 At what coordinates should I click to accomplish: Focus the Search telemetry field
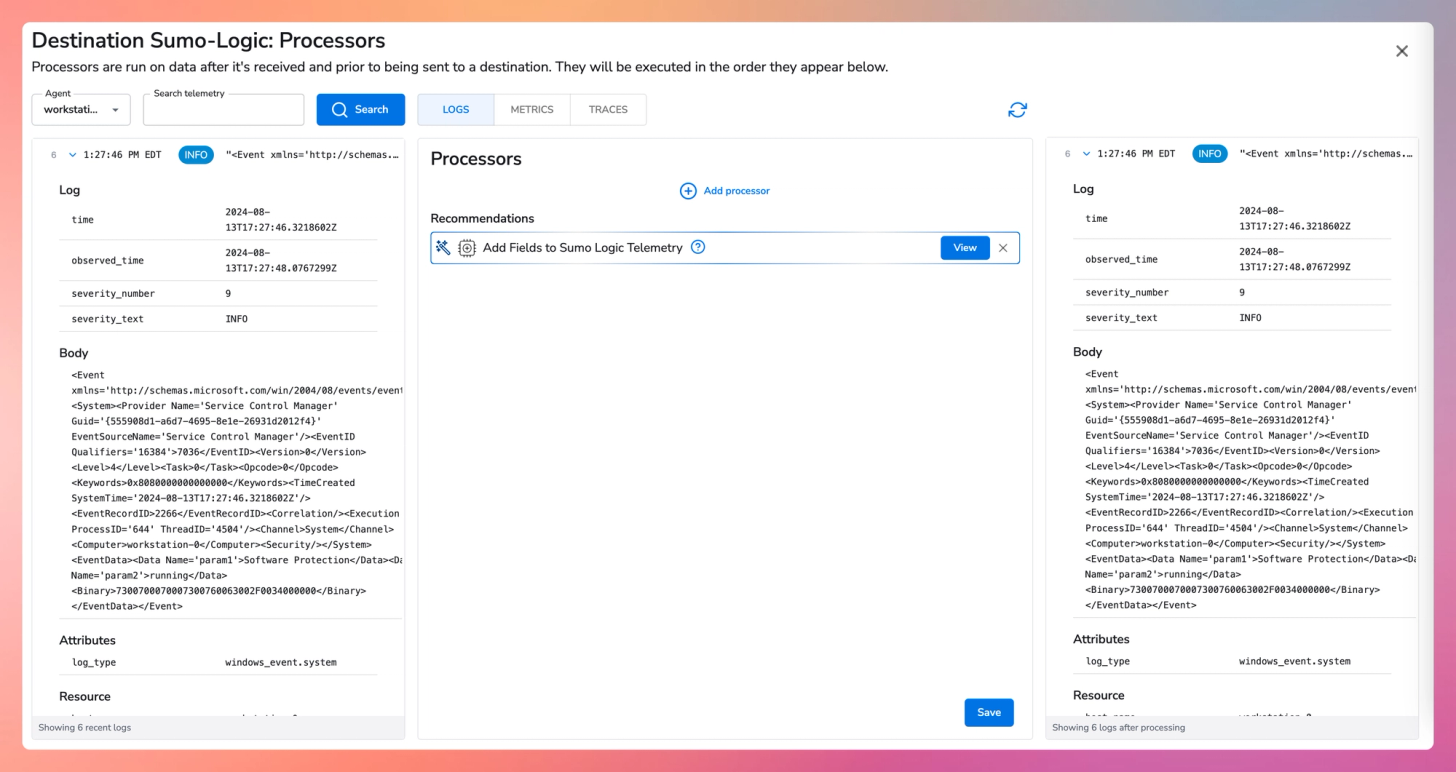pos(223,110)
